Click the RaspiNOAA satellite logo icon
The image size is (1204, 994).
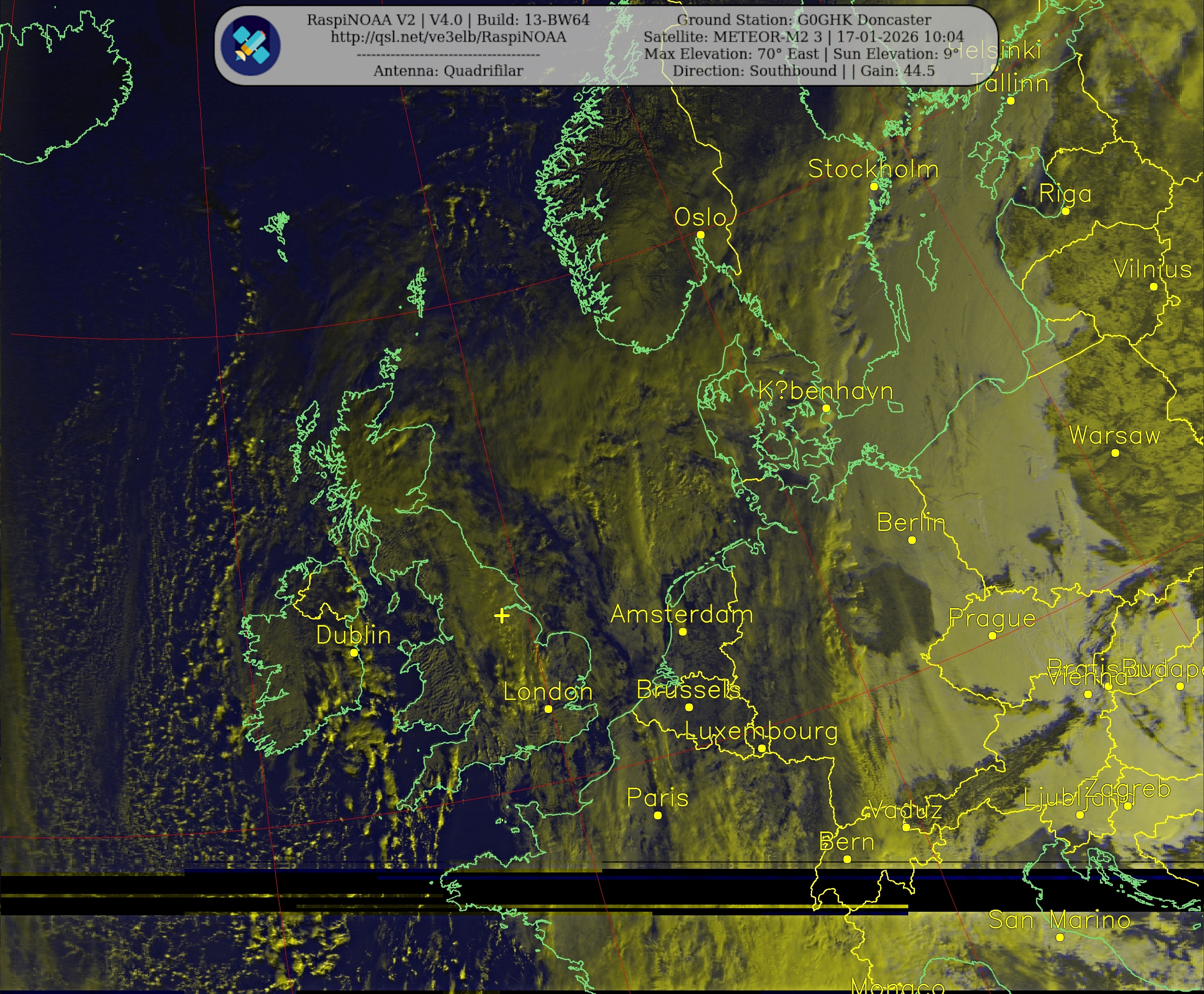[x=251, y=46]
